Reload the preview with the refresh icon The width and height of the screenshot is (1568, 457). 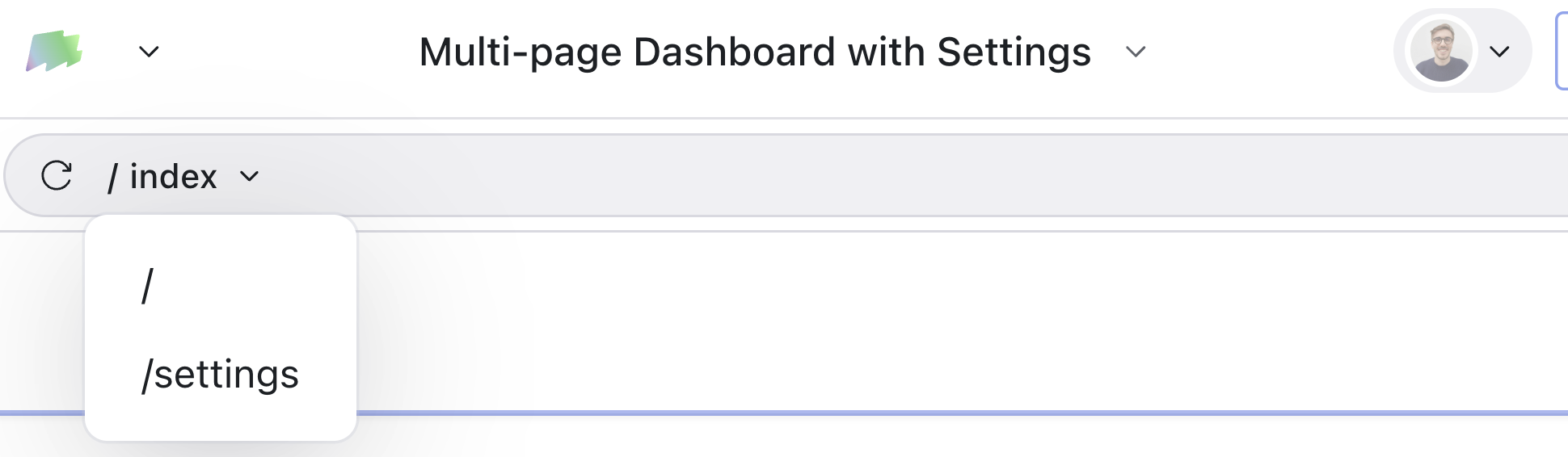point(57,175)
